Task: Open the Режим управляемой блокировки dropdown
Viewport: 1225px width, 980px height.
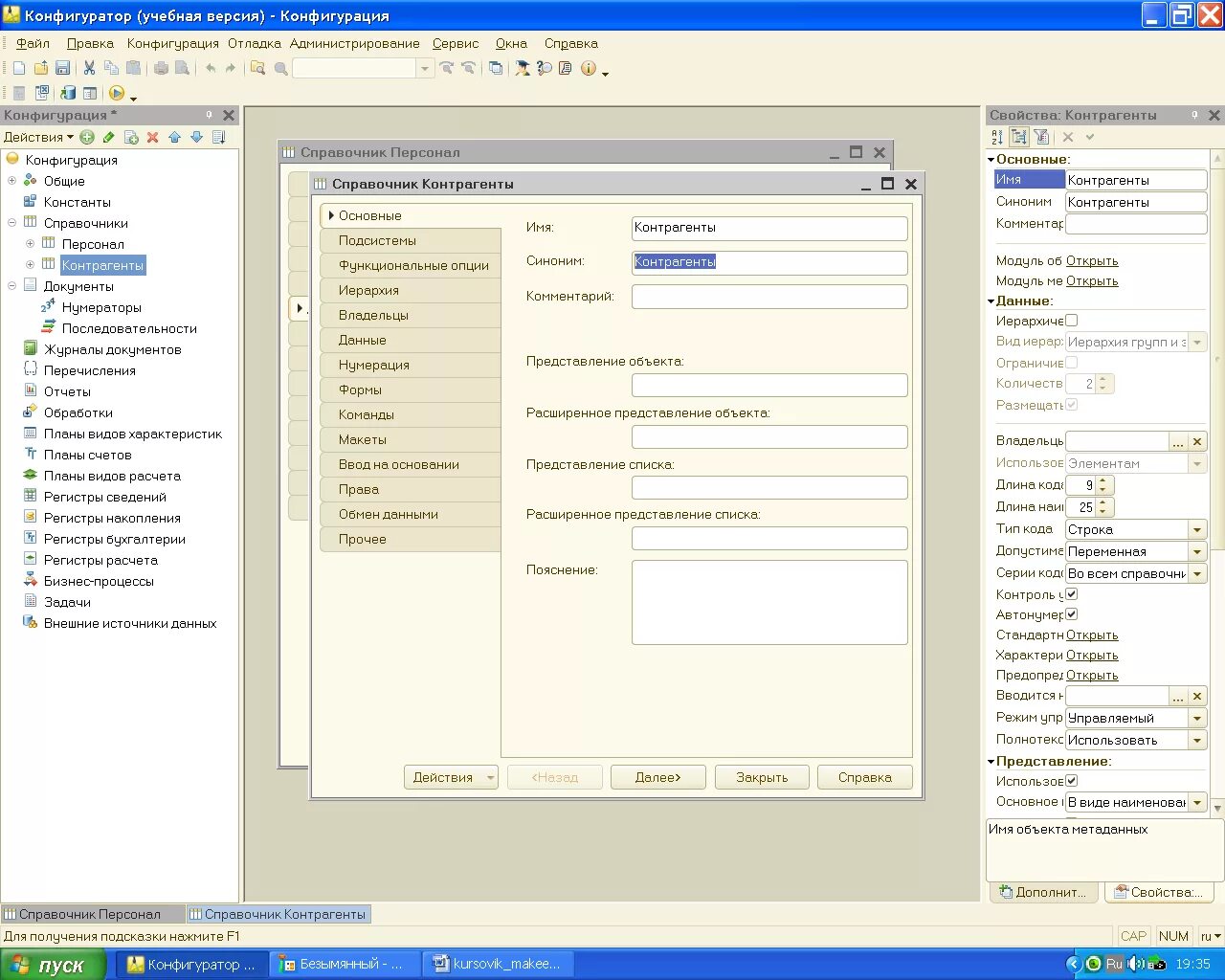Action: click(1197, 718)
